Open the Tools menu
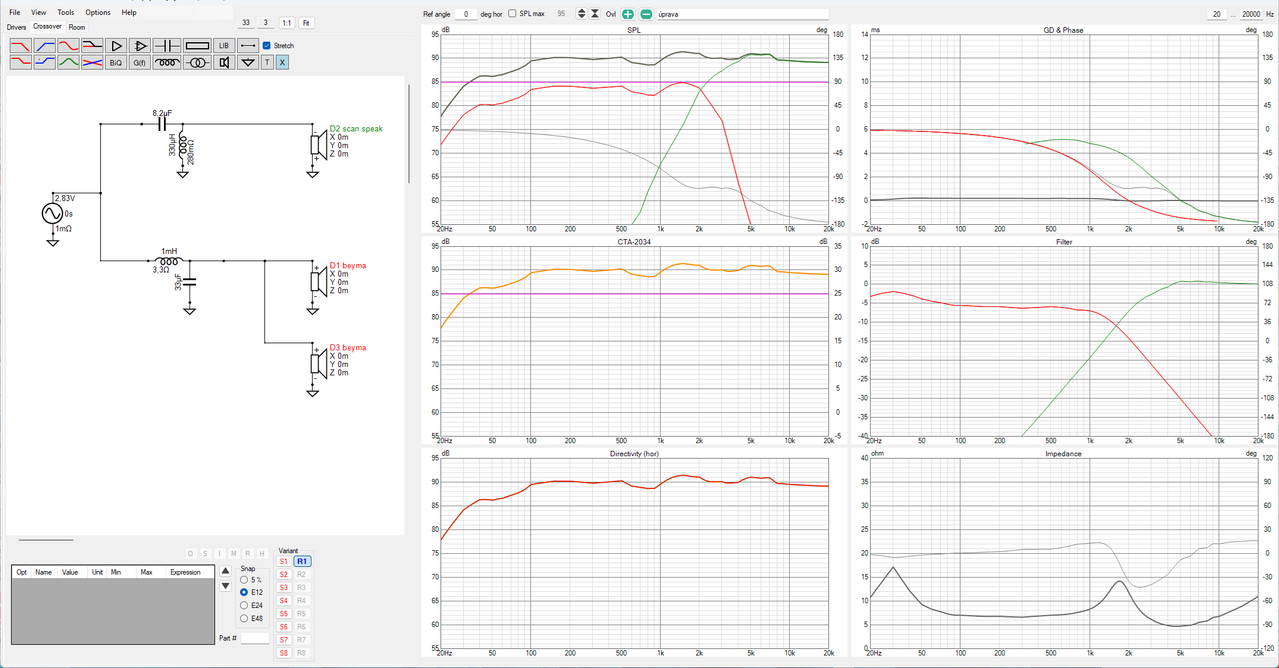 pyautogui.click(x=66, y=12)
